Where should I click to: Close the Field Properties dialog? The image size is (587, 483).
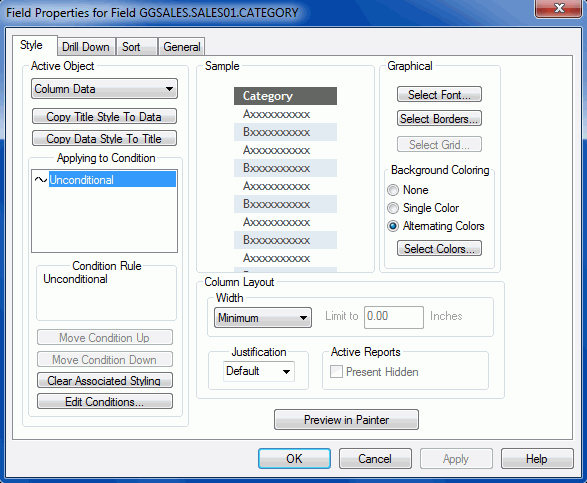[x=559, y=8]
